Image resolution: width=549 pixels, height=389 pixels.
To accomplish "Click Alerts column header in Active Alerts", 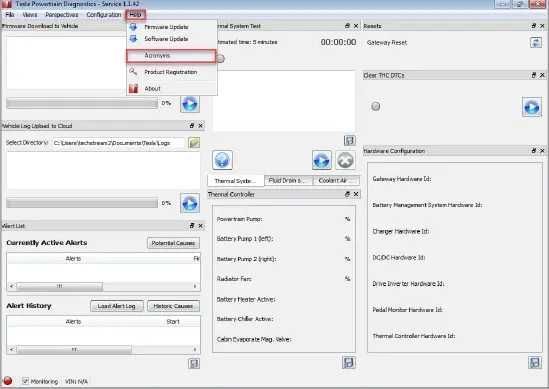I will 73,259.
